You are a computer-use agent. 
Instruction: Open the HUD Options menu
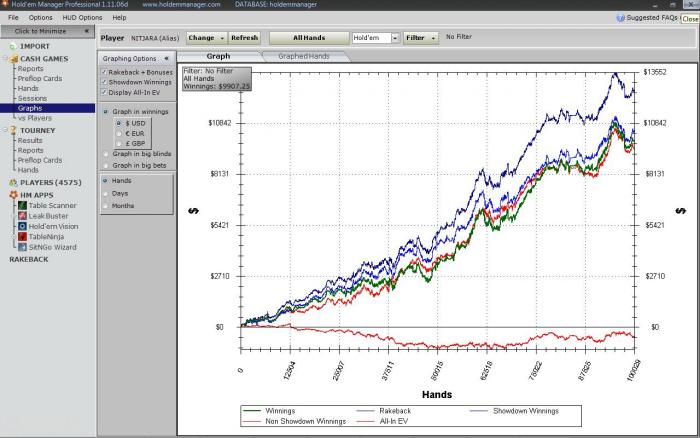82,18
